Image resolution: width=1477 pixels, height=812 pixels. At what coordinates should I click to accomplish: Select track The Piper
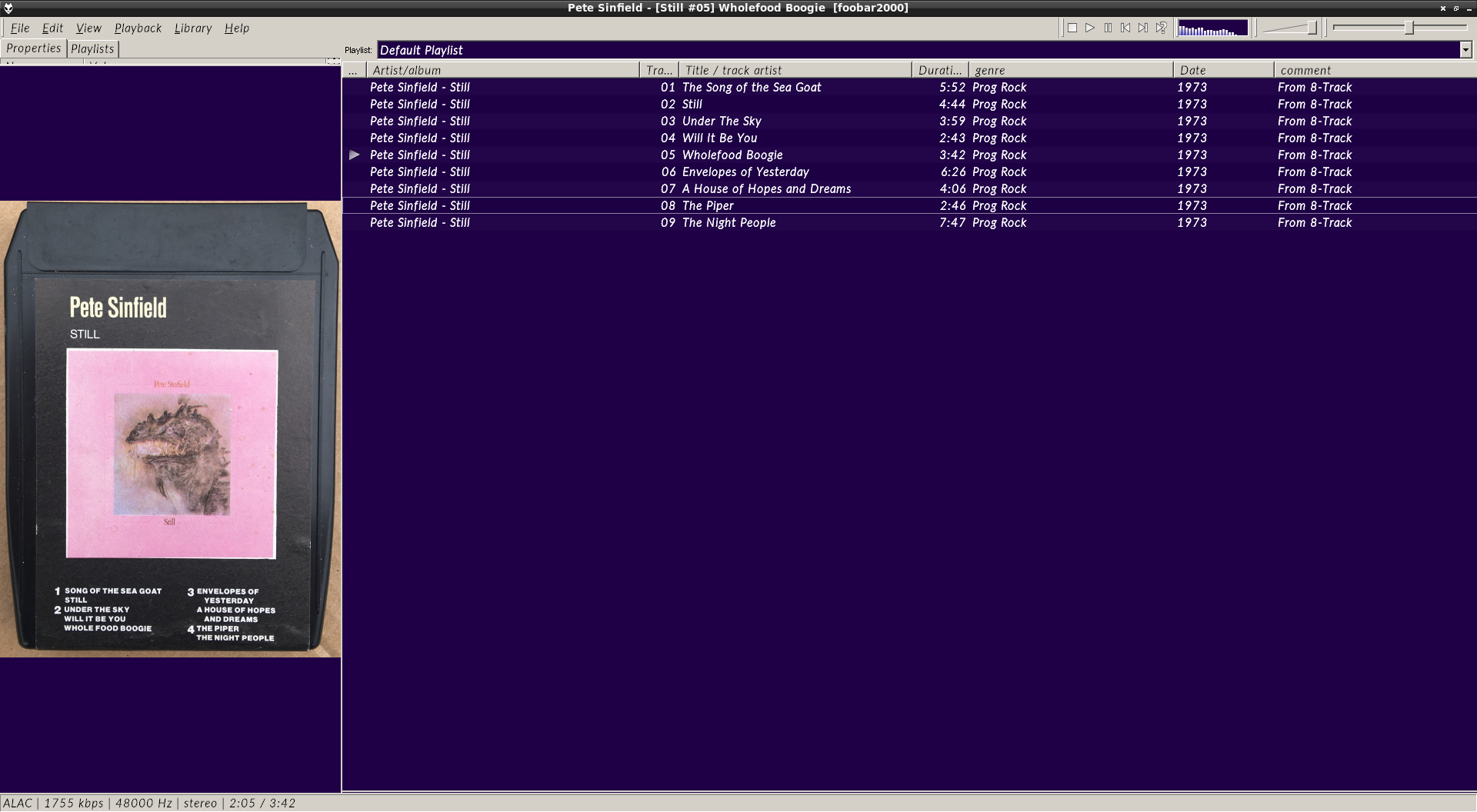point(909,205)
